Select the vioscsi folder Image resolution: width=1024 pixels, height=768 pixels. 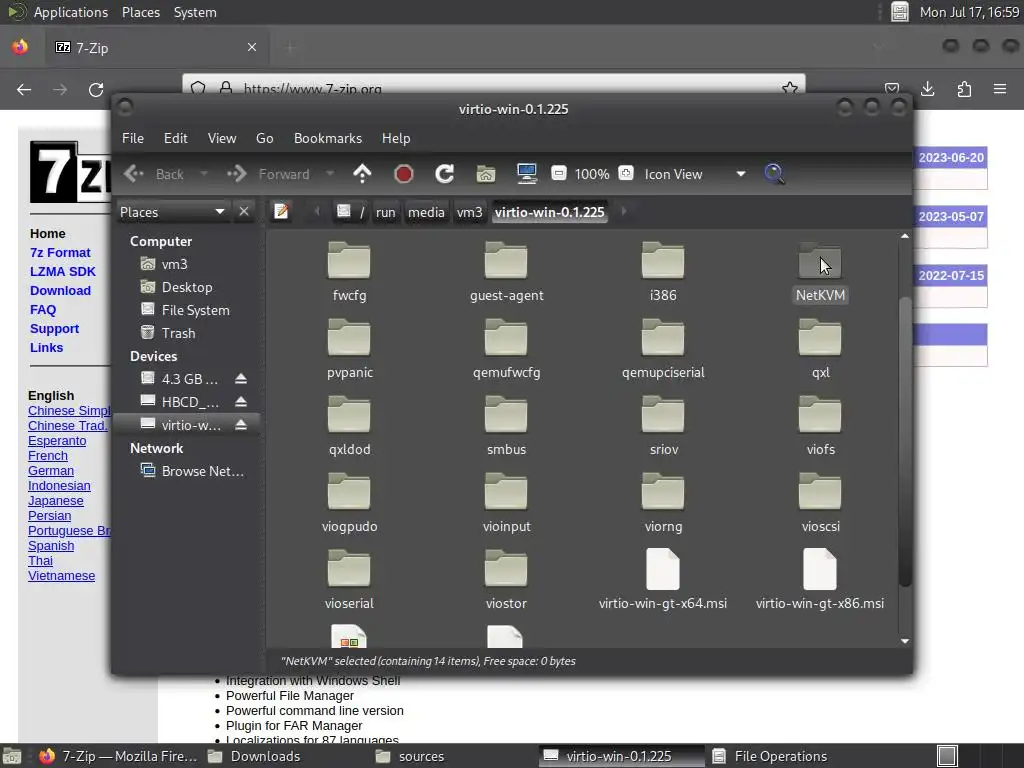[x=820, y=503]
